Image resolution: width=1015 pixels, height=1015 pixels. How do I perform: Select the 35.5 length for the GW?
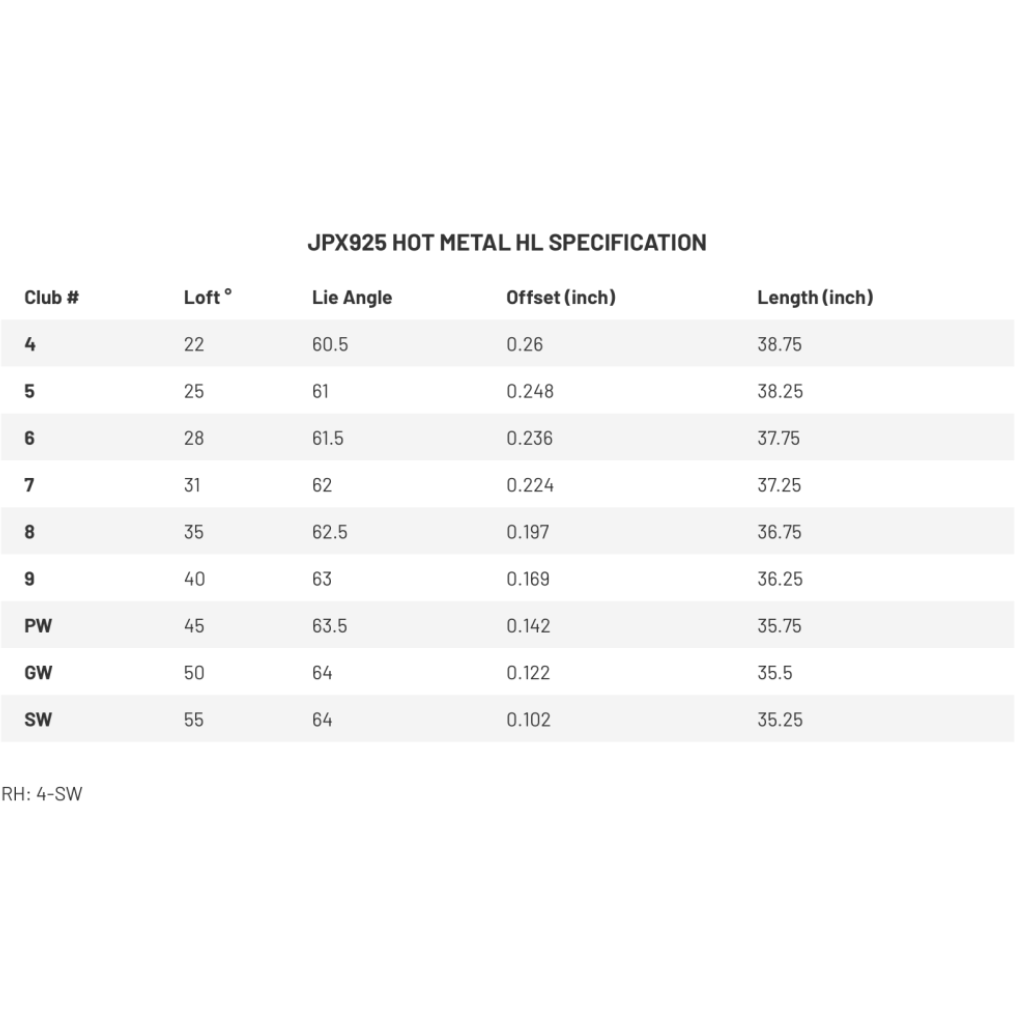[774, 673]
